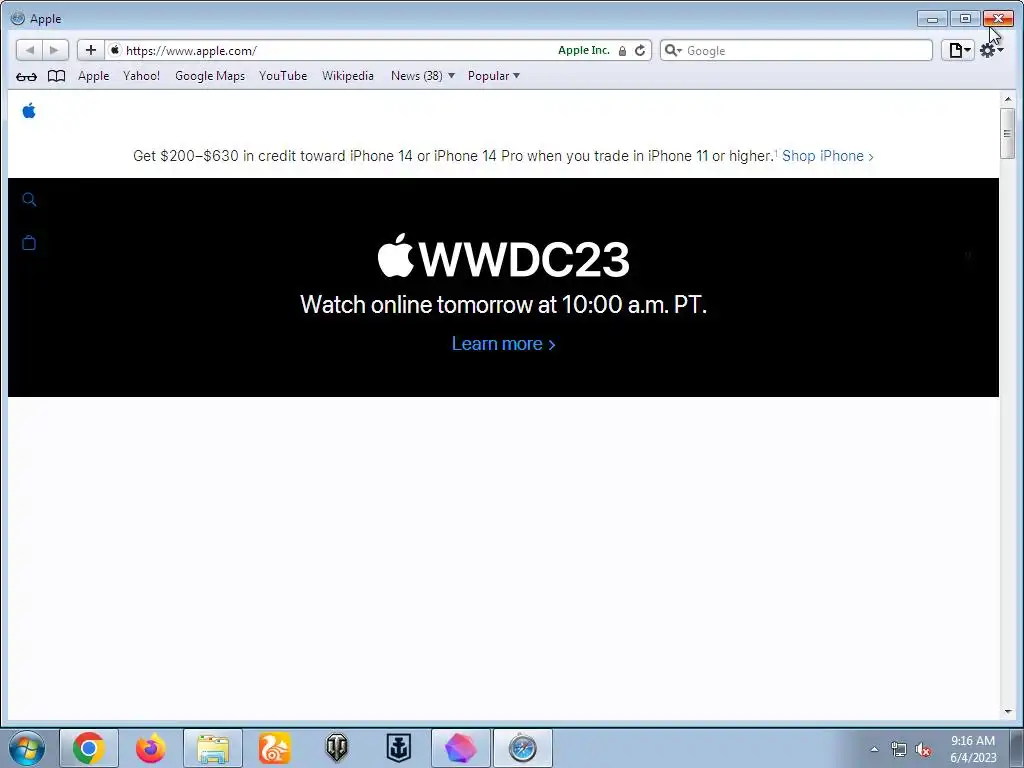Launch Firefox from the taskbar
This screenshot has height=768, width=1024.
(150, 748)
